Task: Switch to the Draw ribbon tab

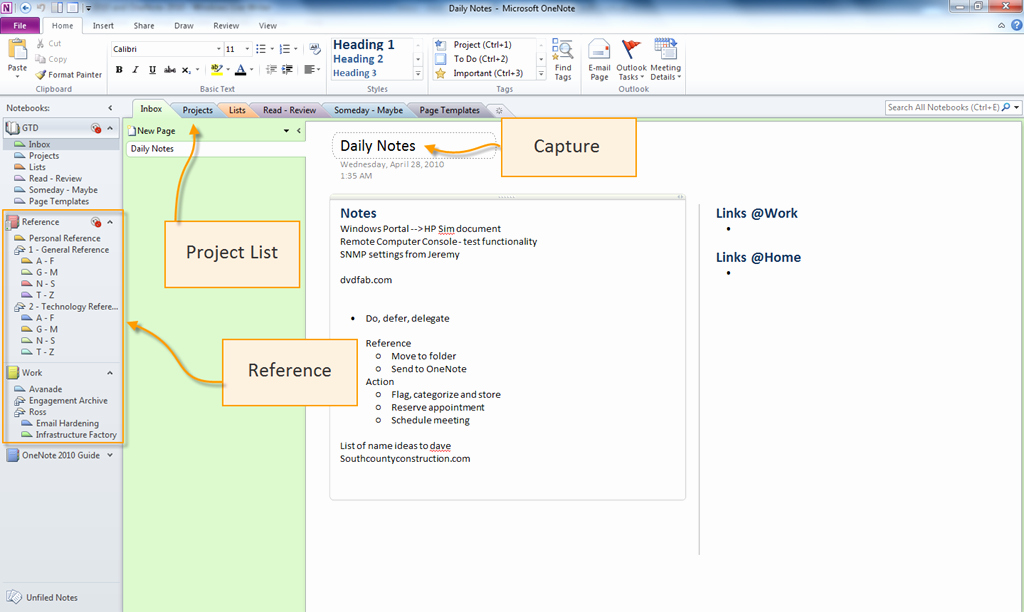Action: tap(184, 25)
